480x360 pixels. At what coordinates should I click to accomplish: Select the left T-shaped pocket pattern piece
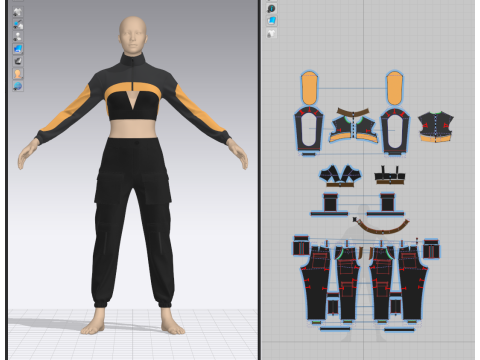[330, 205]
